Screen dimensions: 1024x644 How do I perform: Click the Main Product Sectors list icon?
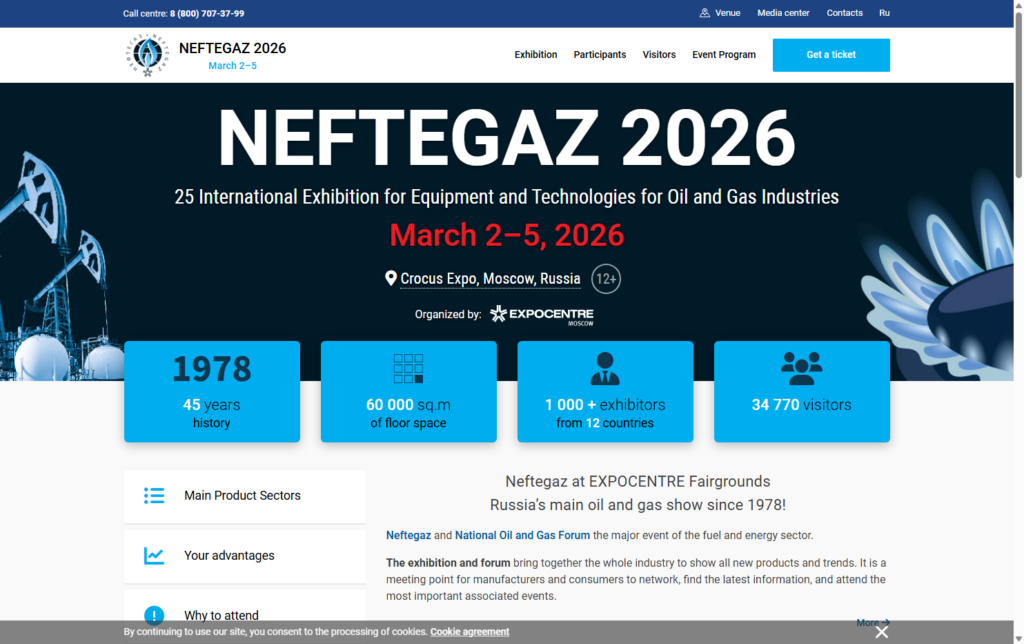(x=154, y=495)
